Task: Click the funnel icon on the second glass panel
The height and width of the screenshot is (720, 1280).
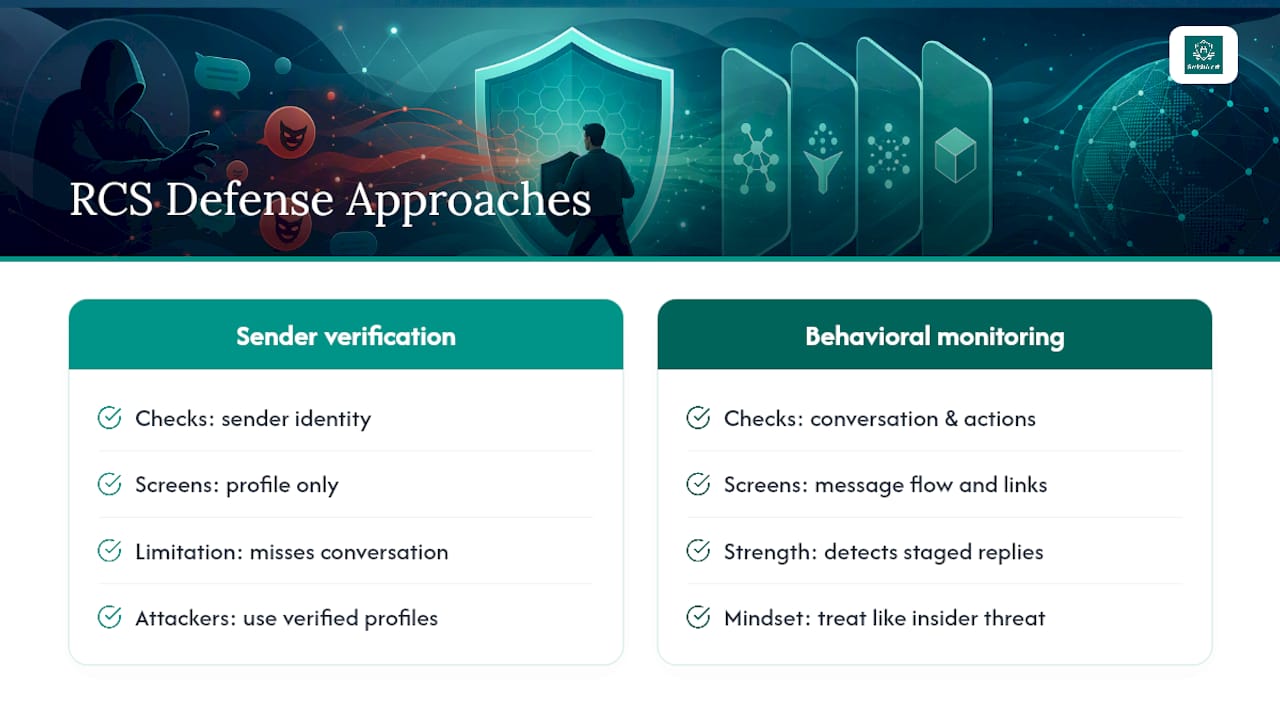Action: (823, 157)
